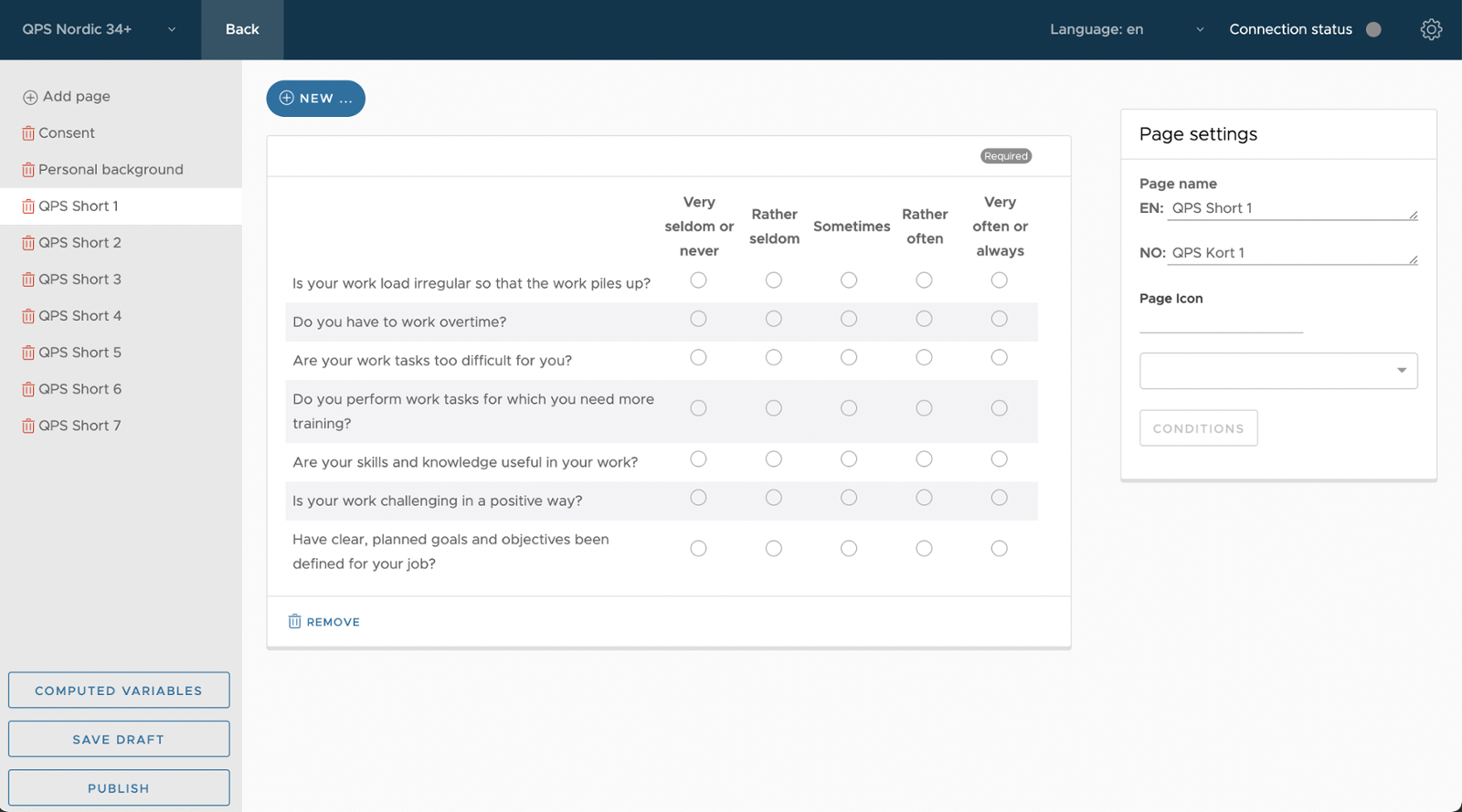Image resolution: width=1462 pixels, height=812 pixels.
Task: Open the QPS Nordic 34+ dropdown
Action: [100, 29]
